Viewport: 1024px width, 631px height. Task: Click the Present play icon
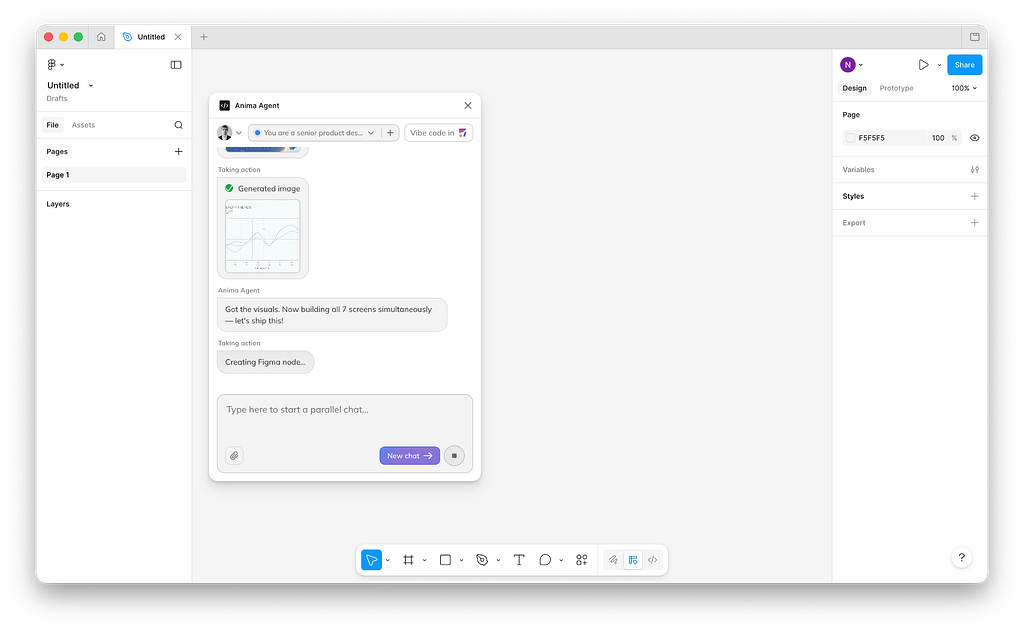[x=923, y=65]
